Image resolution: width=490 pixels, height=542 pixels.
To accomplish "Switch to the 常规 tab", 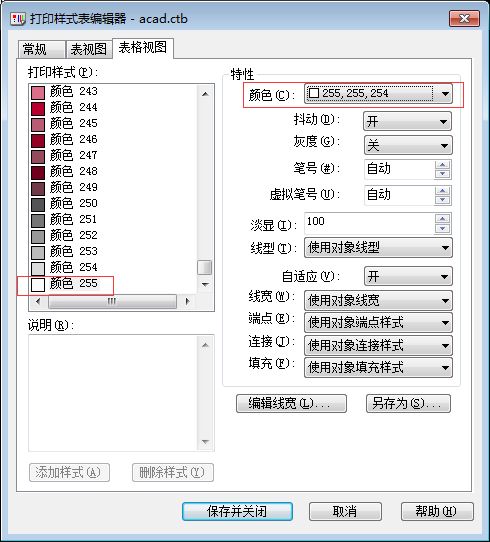I will click(41, 49).
